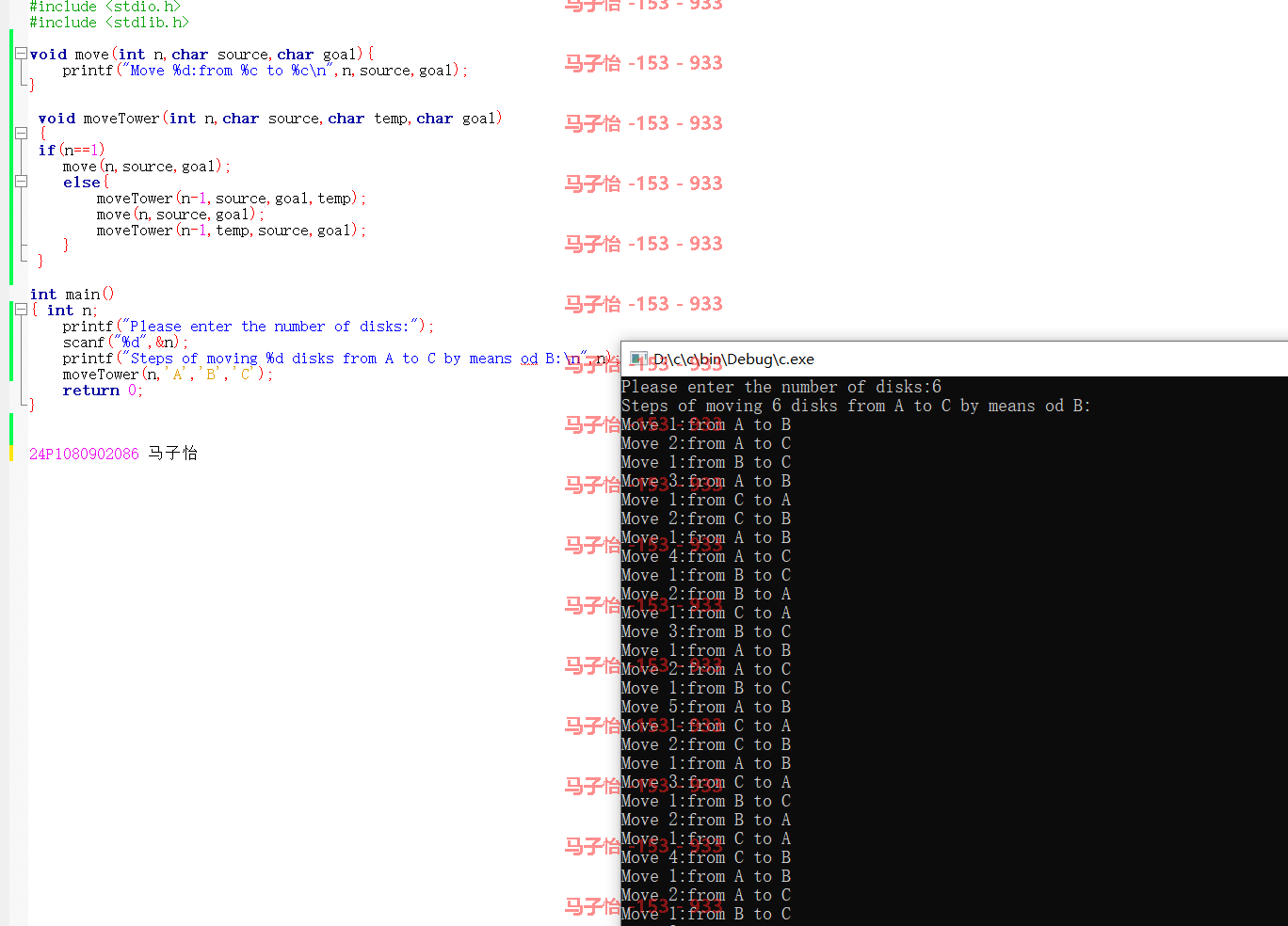Click the void move function declaration line
This screenshot has height=926, width=1288.
click(x=201, y=55)
